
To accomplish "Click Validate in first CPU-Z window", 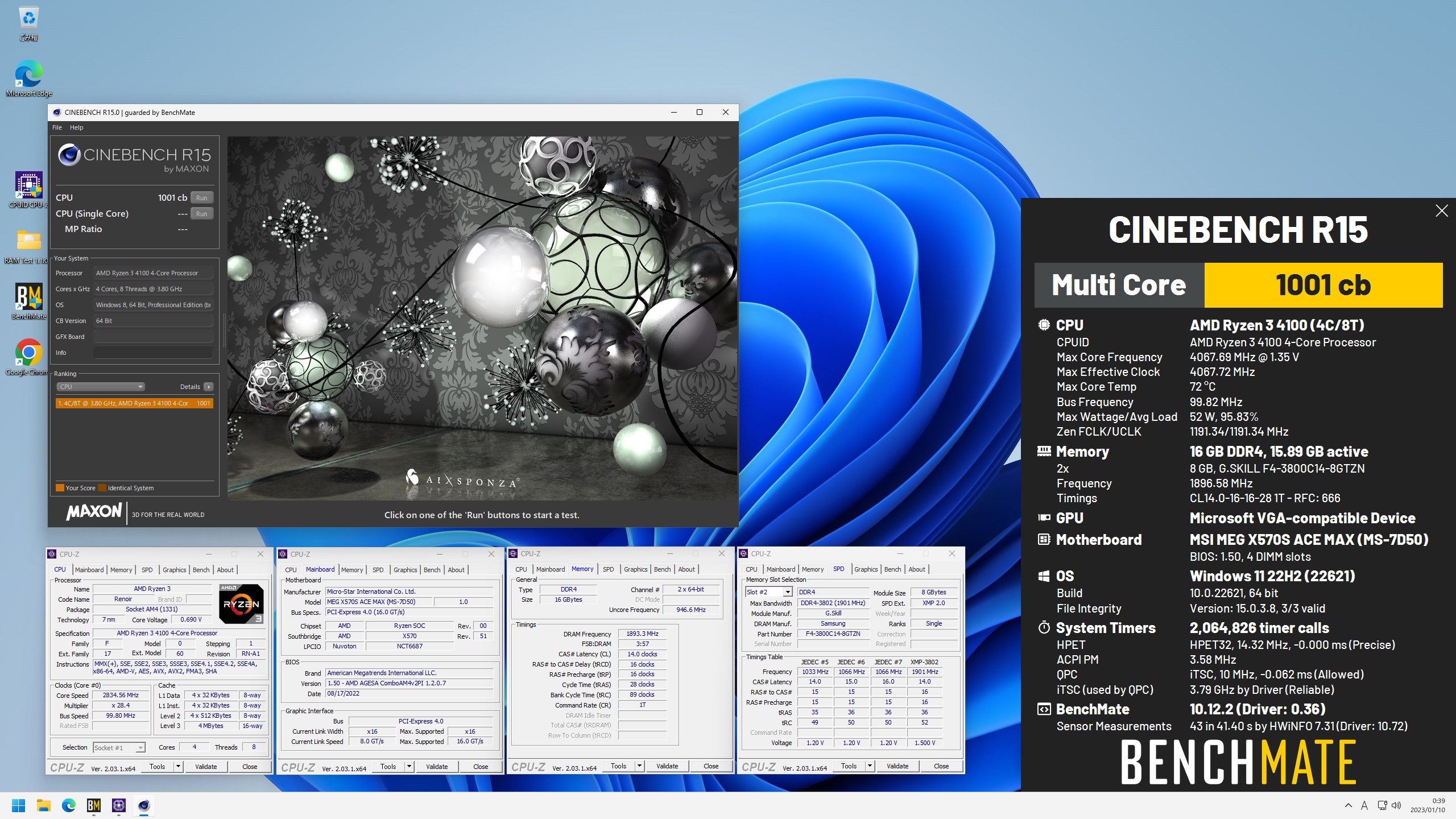I will (206, 767).
